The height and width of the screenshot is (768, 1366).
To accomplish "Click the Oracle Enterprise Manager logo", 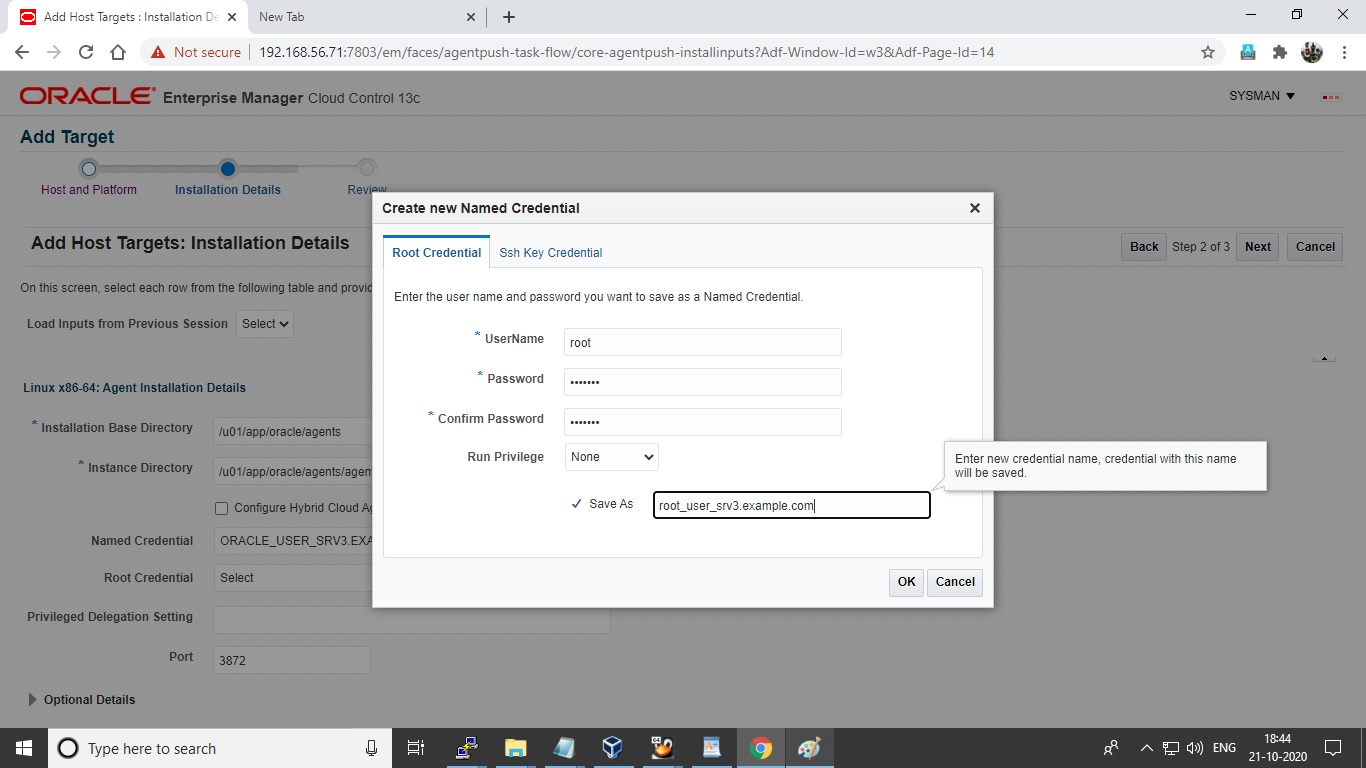I will (x=86, y=95).
